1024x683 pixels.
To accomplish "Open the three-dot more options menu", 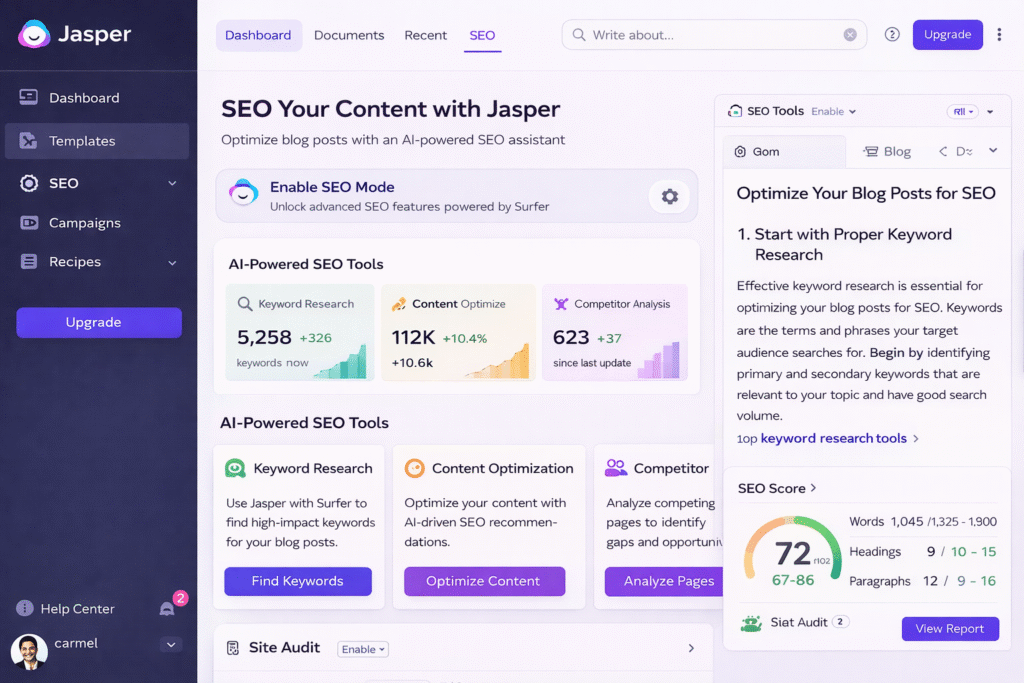I will (x=999, y=35).
